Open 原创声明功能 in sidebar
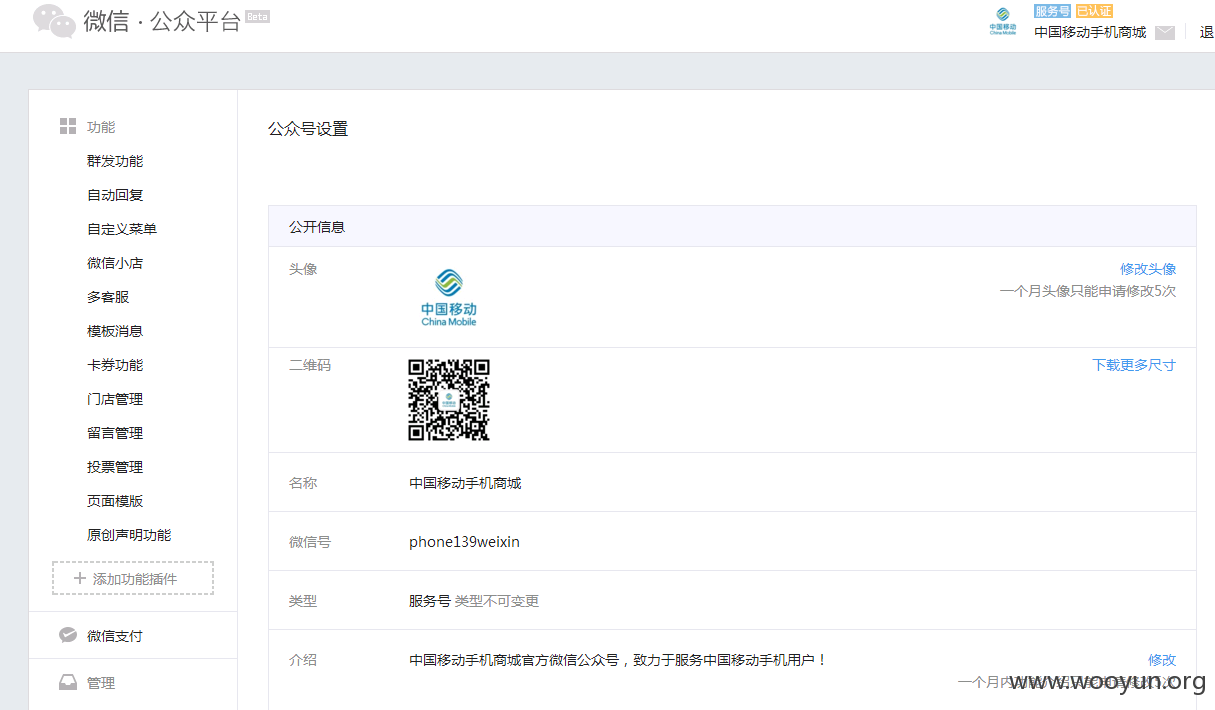Image resolution: width=1215 pixels, height=710 pixels. (129, 535)
